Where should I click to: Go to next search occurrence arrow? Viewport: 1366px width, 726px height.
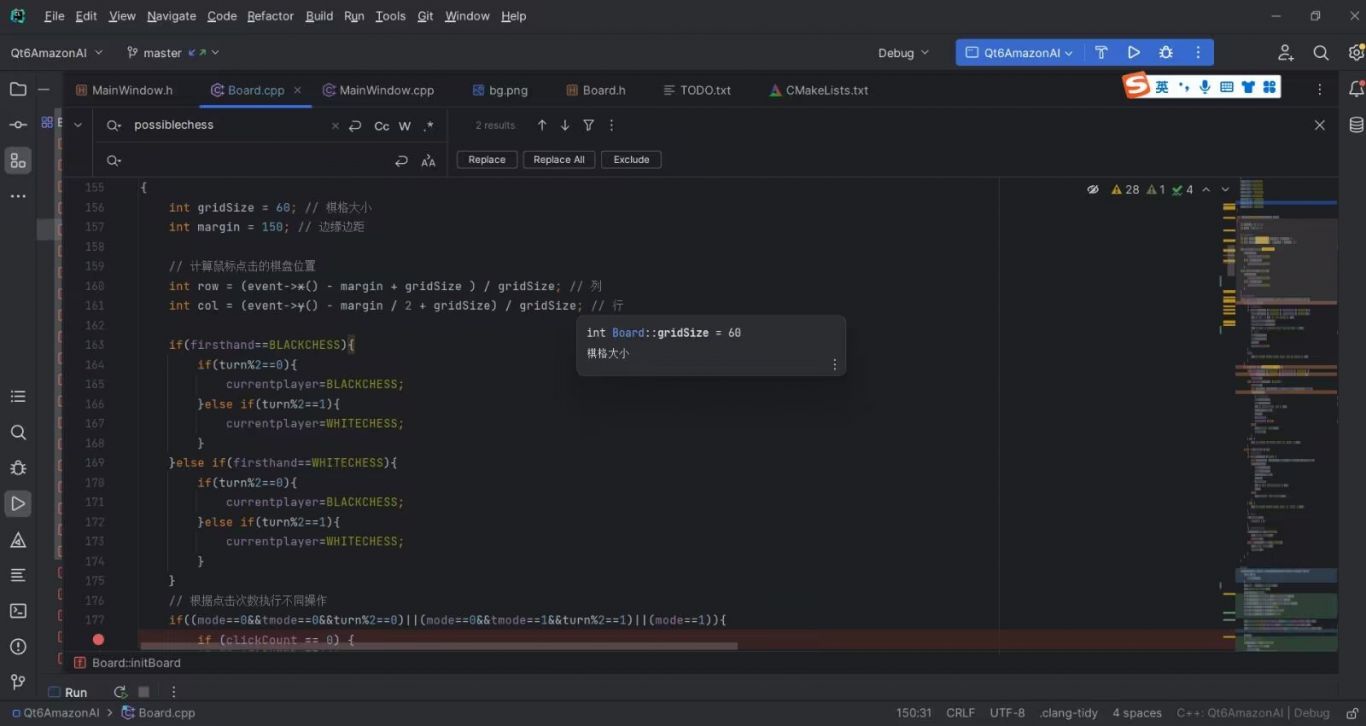click(x=565, y=125)
